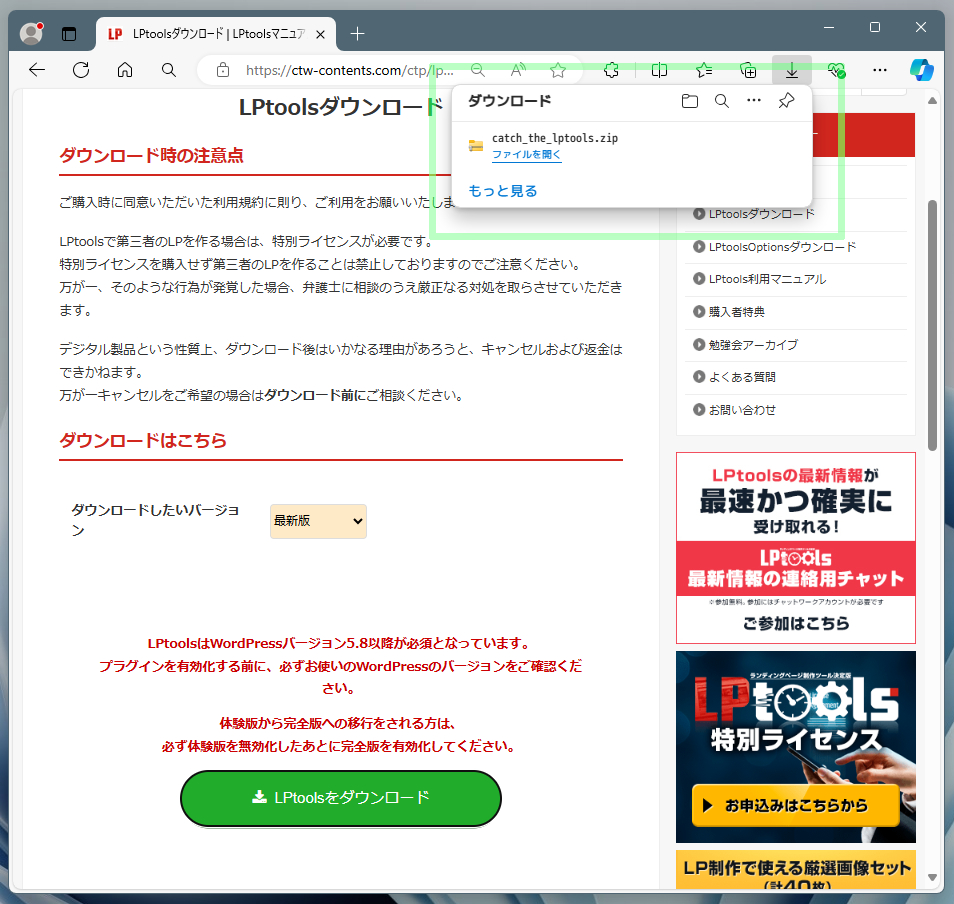Image resolution: width=954 pixels, height=904 pixels.
Task: Open the downloaded file via ファイルを開く
Action: coord(526,155)
